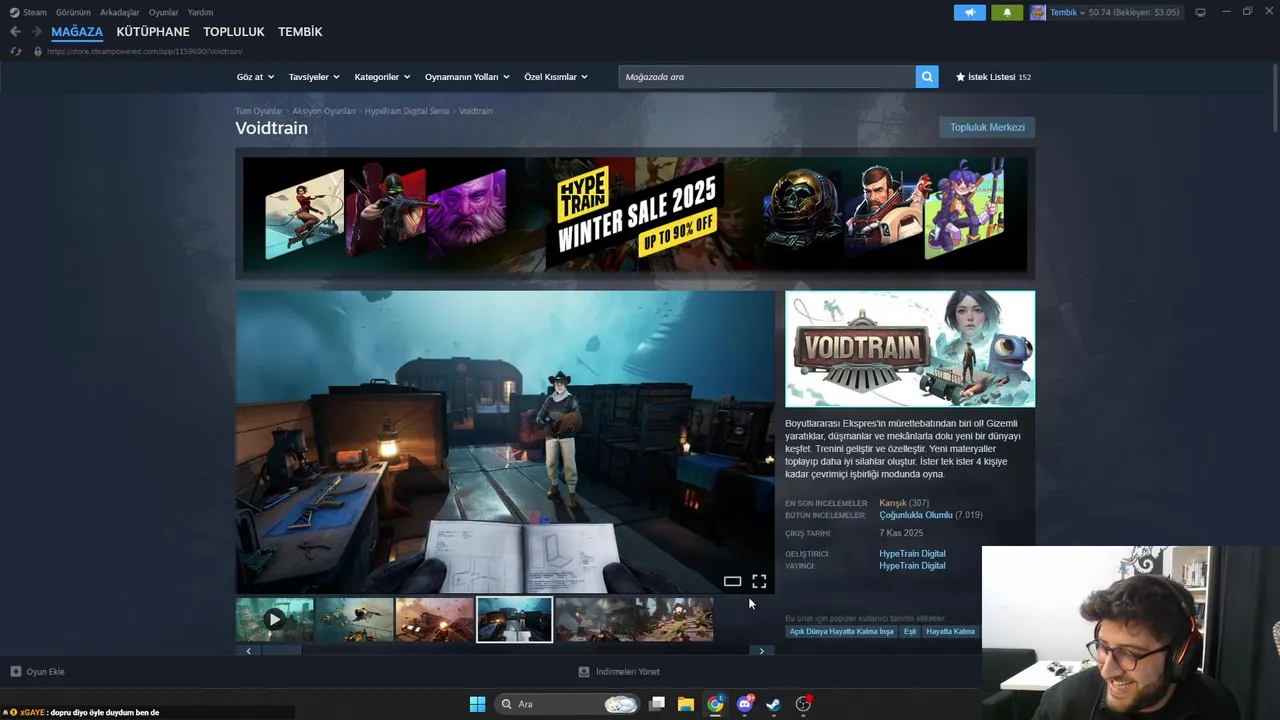The height and width of the screenshot is (720, 1280).
Task: Click the store URL address bar
Action: [x=145, y=51]
